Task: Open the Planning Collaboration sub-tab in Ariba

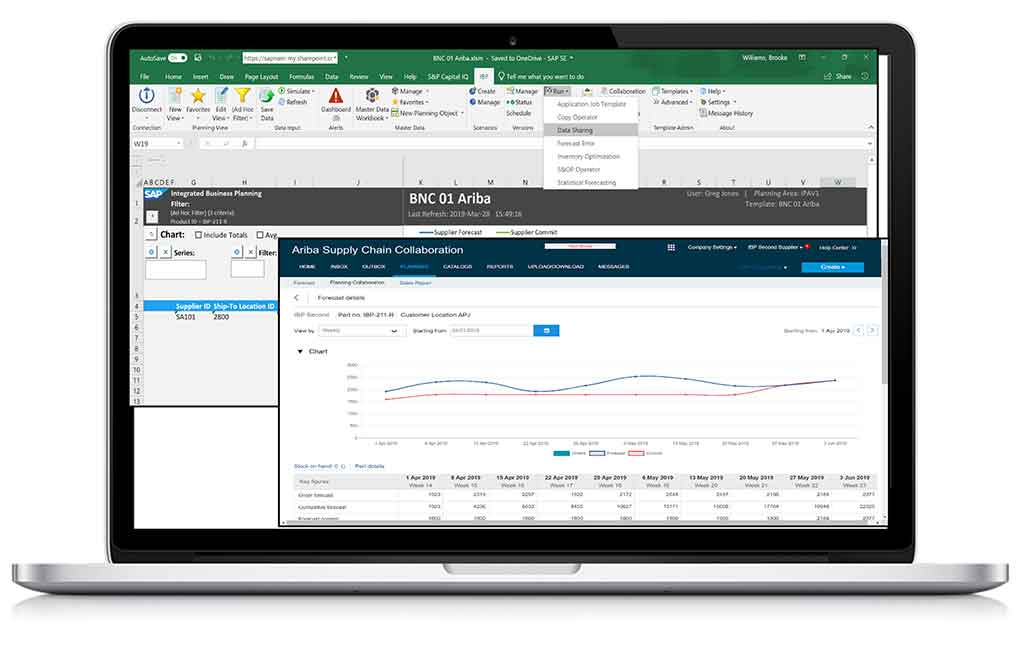Action: (x=357, y=283)
